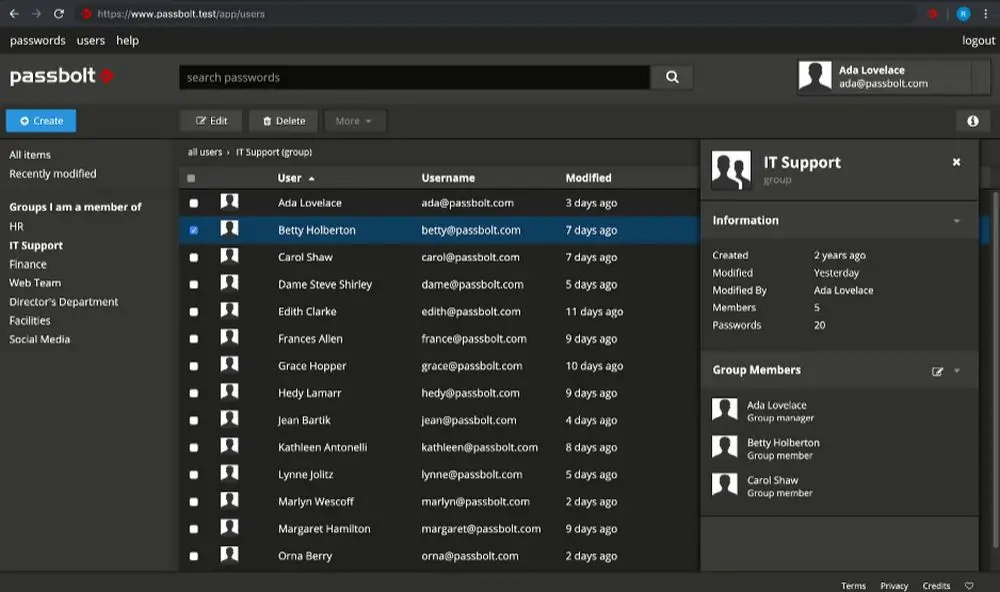This screenshot has height=592, width=1000.
Task: Check the Grace Hopper row checkbox
Action: pyautogui.click(x=194, y=366)
